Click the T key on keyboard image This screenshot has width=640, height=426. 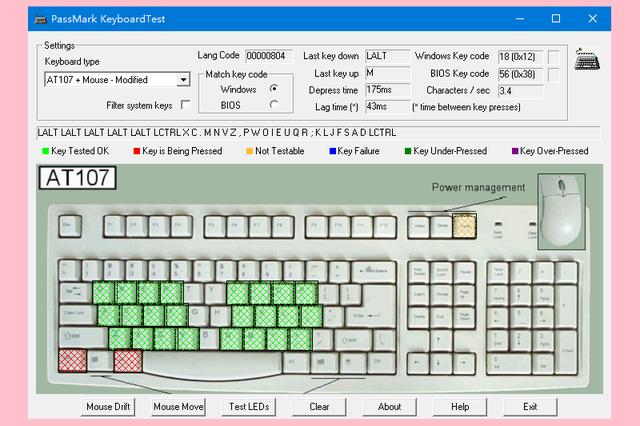(193, 293)
